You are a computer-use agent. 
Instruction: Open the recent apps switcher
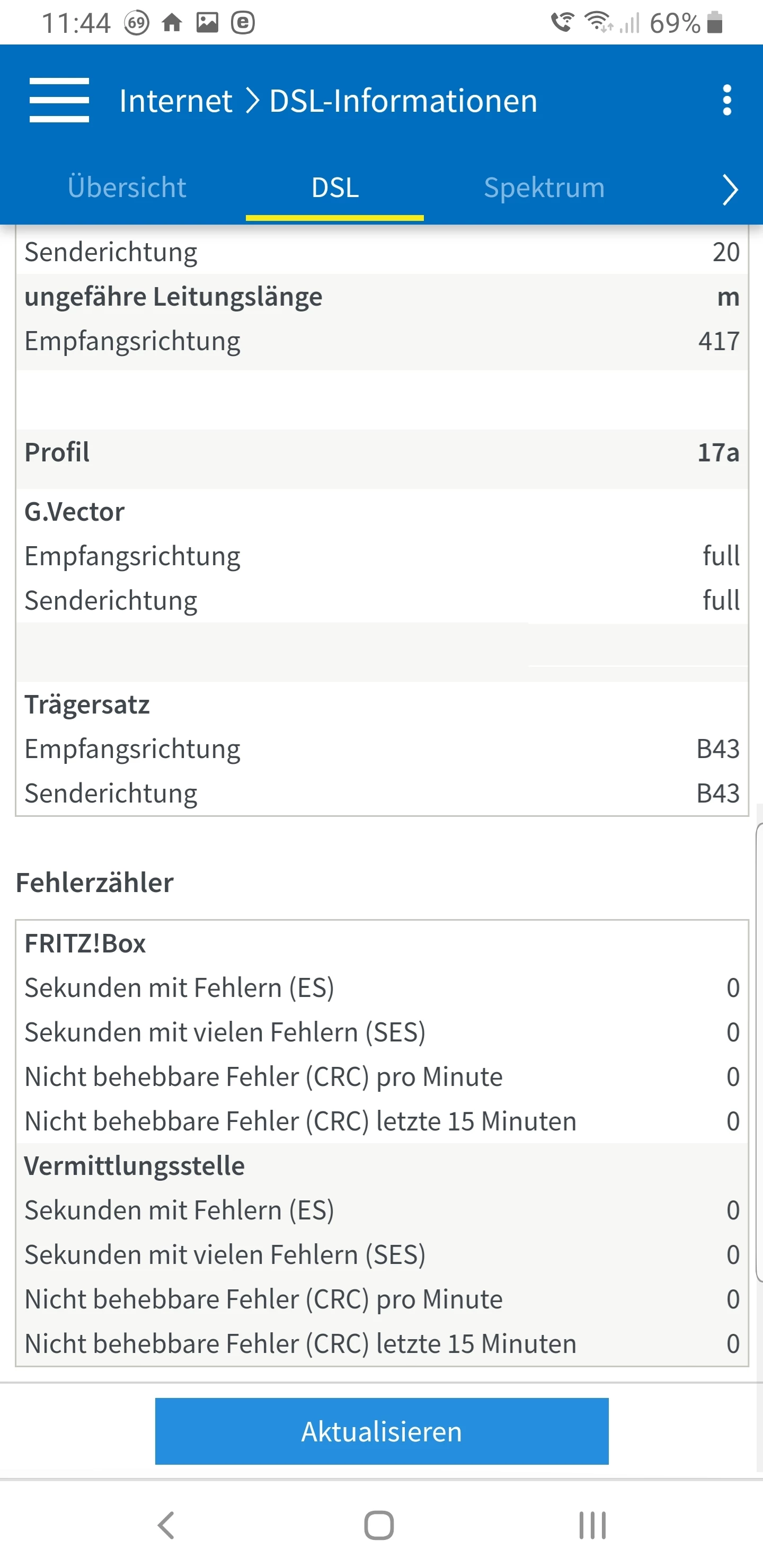(x=592, y=1525)
